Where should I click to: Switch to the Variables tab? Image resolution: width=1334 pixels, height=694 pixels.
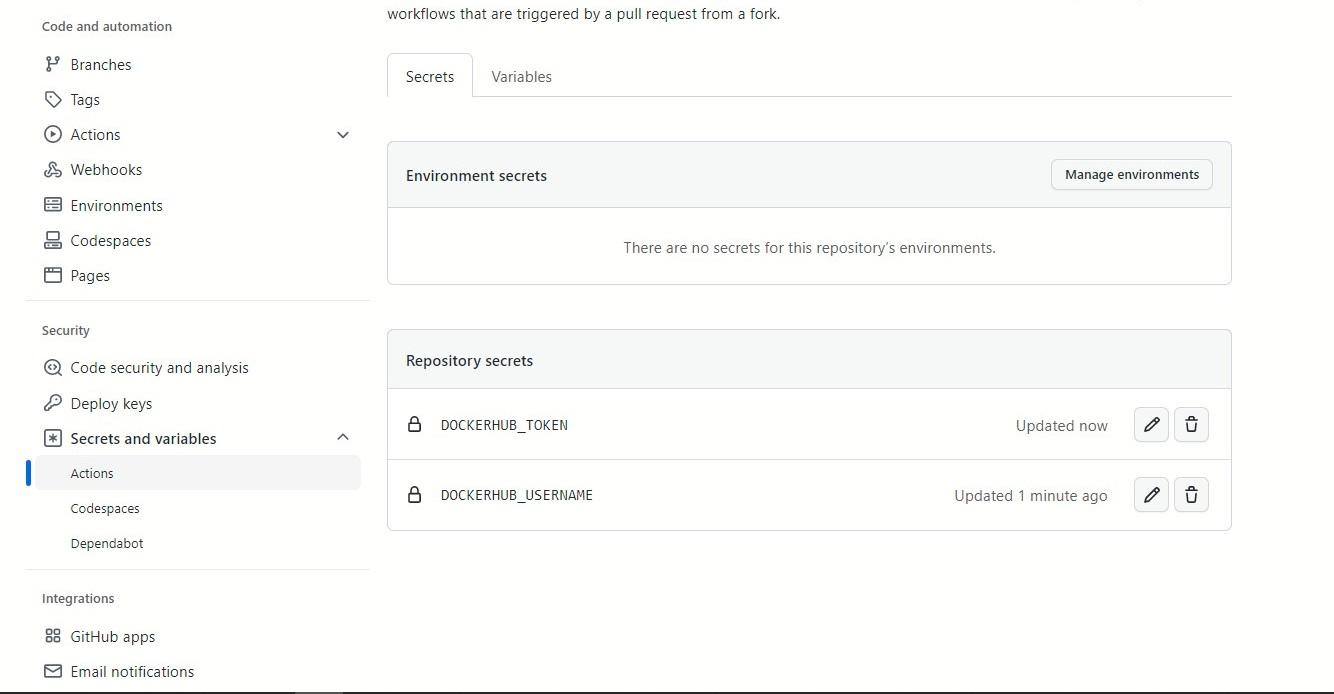point(521,77)
